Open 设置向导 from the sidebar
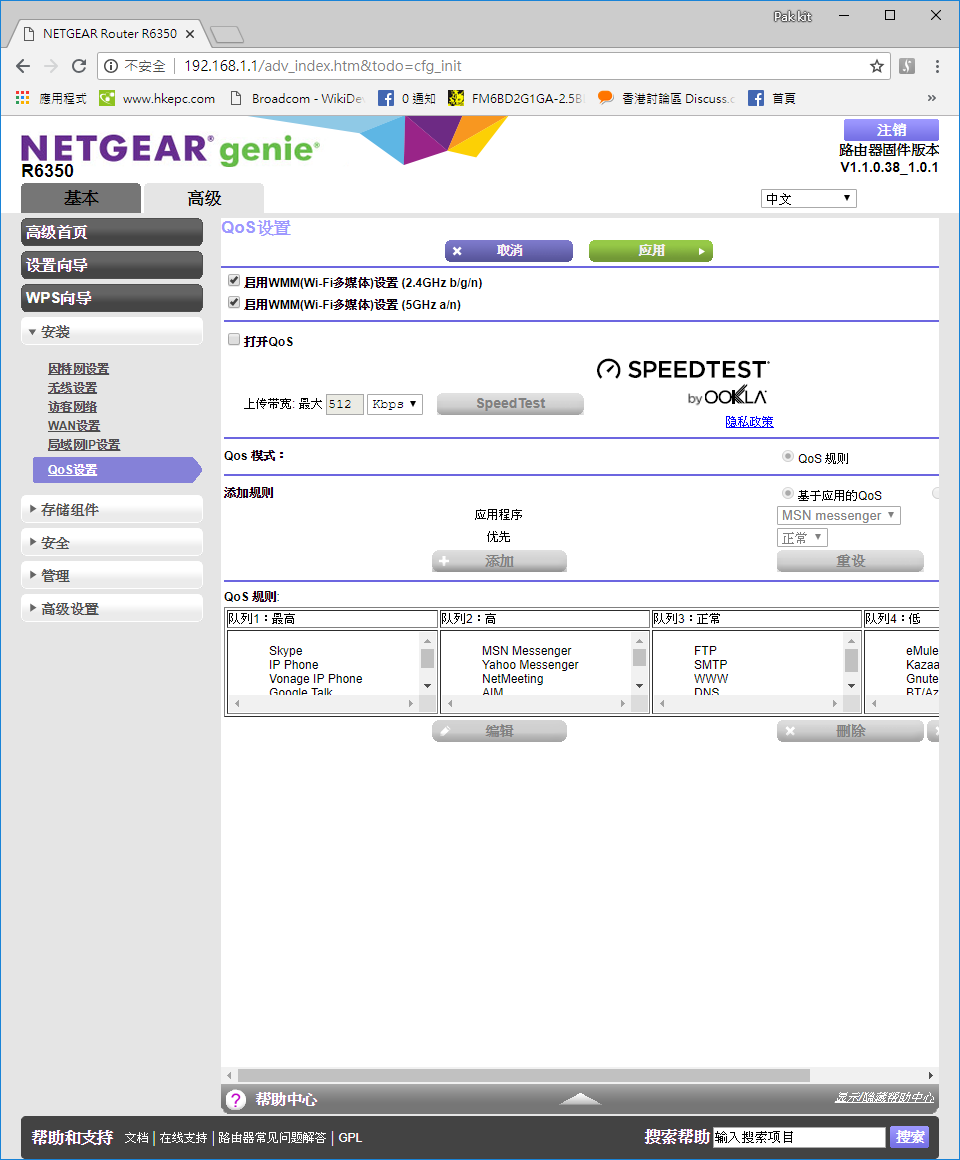 [x=112, y=265]
